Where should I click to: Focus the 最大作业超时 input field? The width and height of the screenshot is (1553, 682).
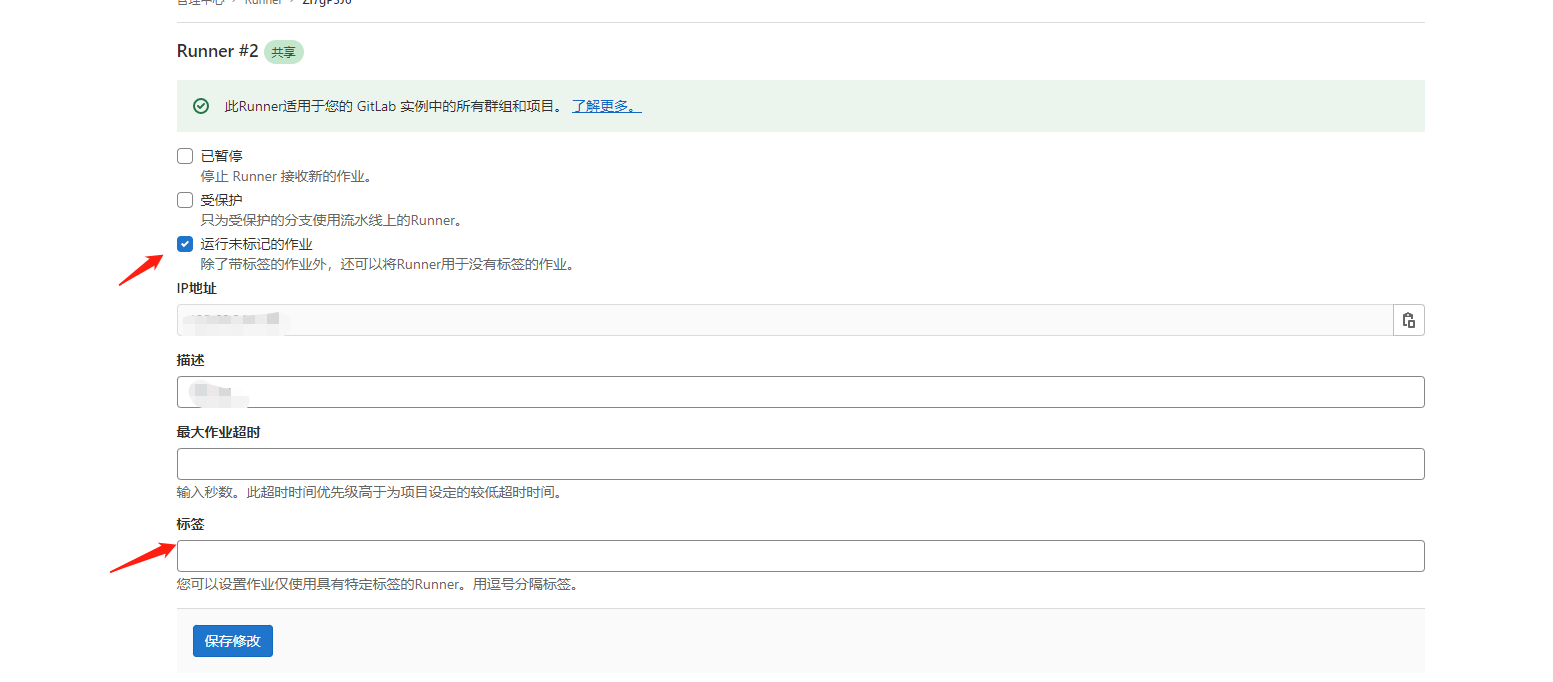[x=800, y=464]
